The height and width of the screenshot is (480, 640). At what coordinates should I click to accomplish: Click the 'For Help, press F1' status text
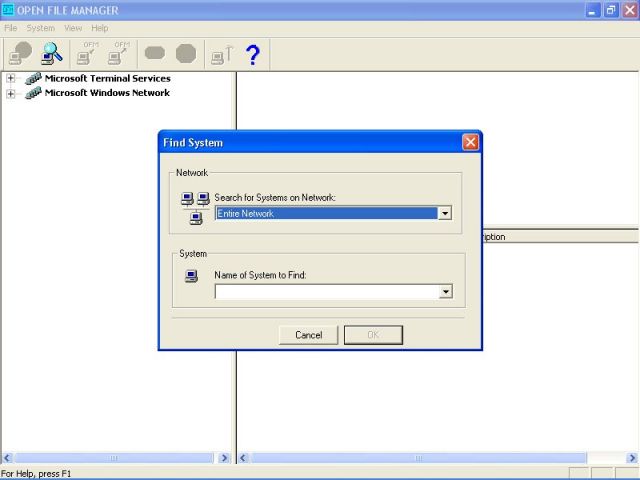pos(36,473)
